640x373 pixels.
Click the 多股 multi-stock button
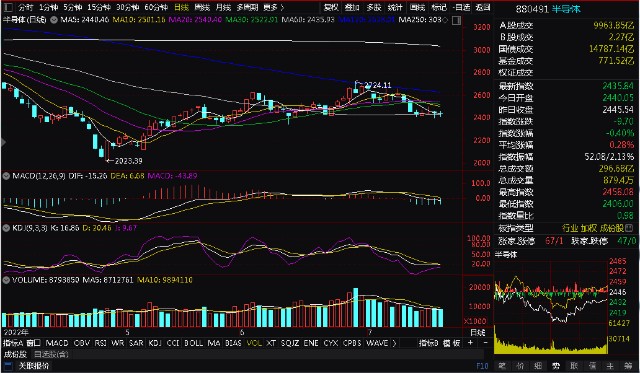point(373,7)
